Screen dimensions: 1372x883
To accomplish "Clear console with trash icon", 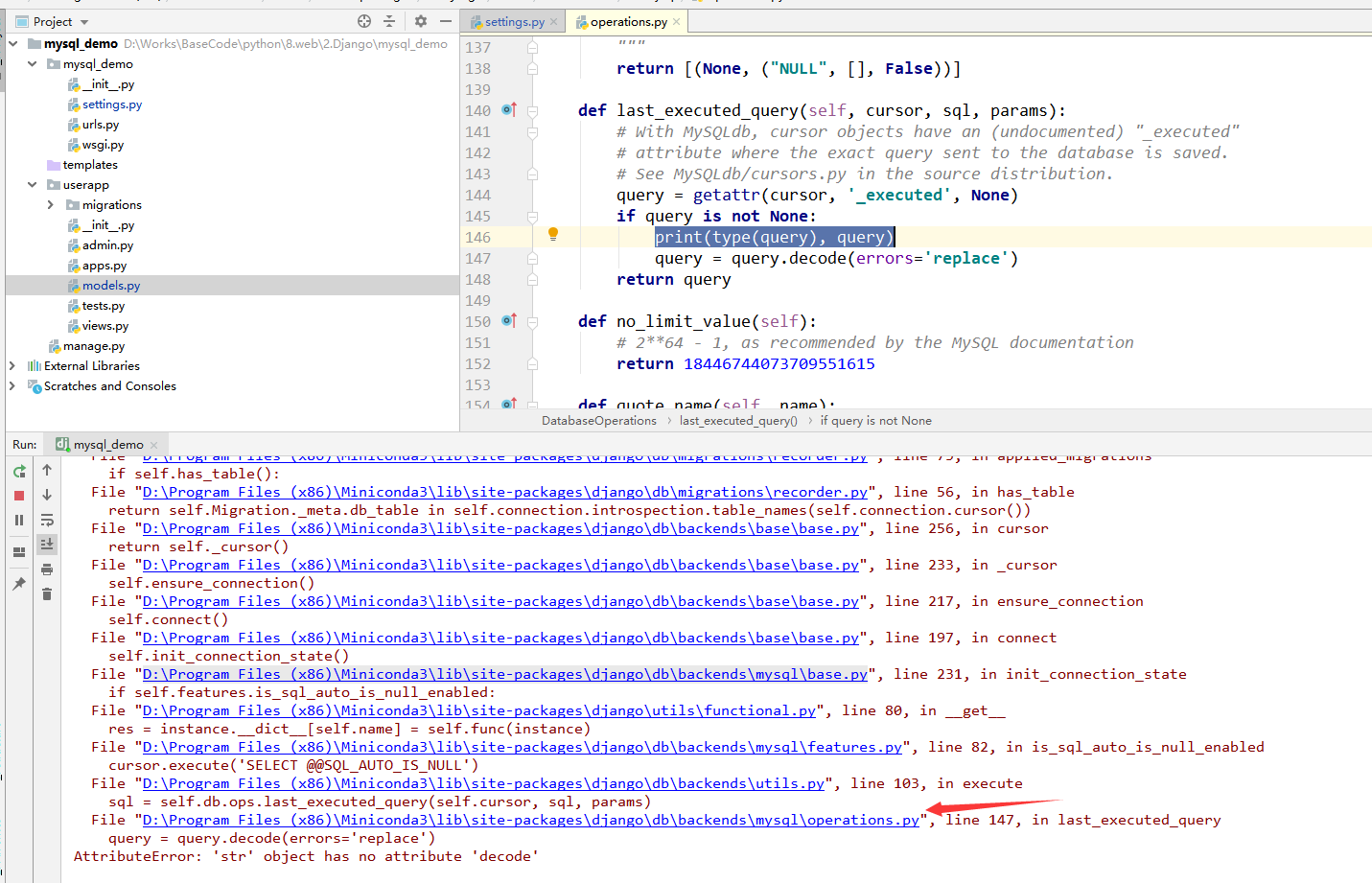I will (47, 594).
